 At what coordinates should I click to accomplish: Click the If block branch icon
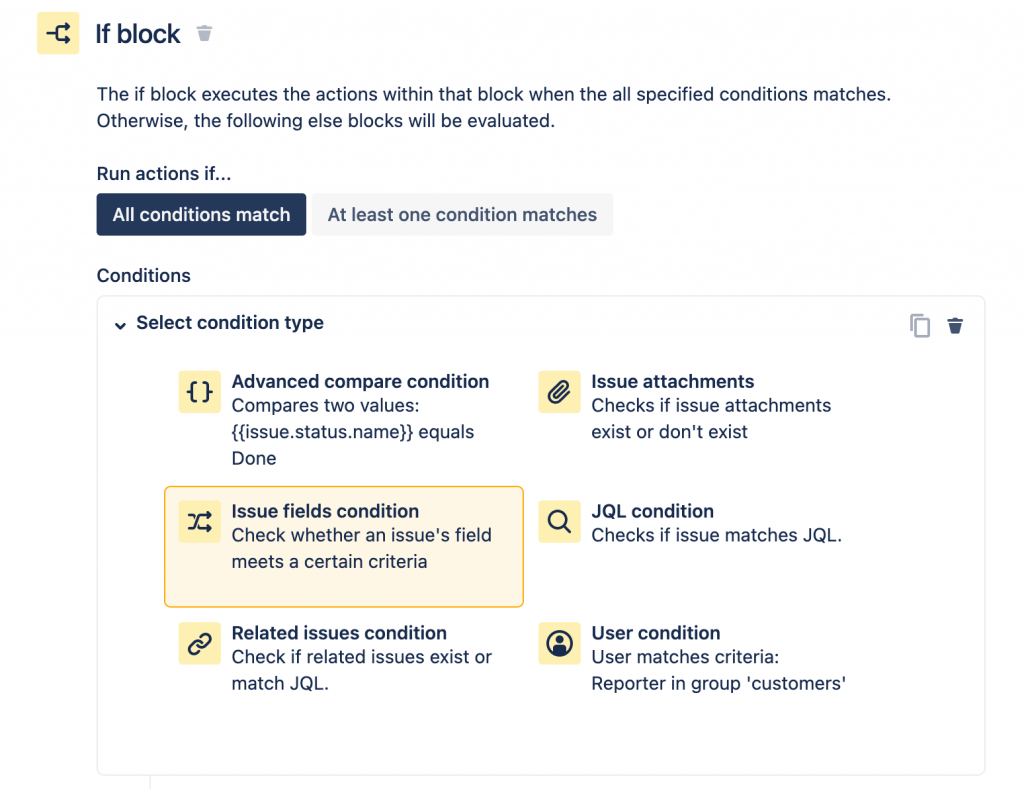(58, 34)
